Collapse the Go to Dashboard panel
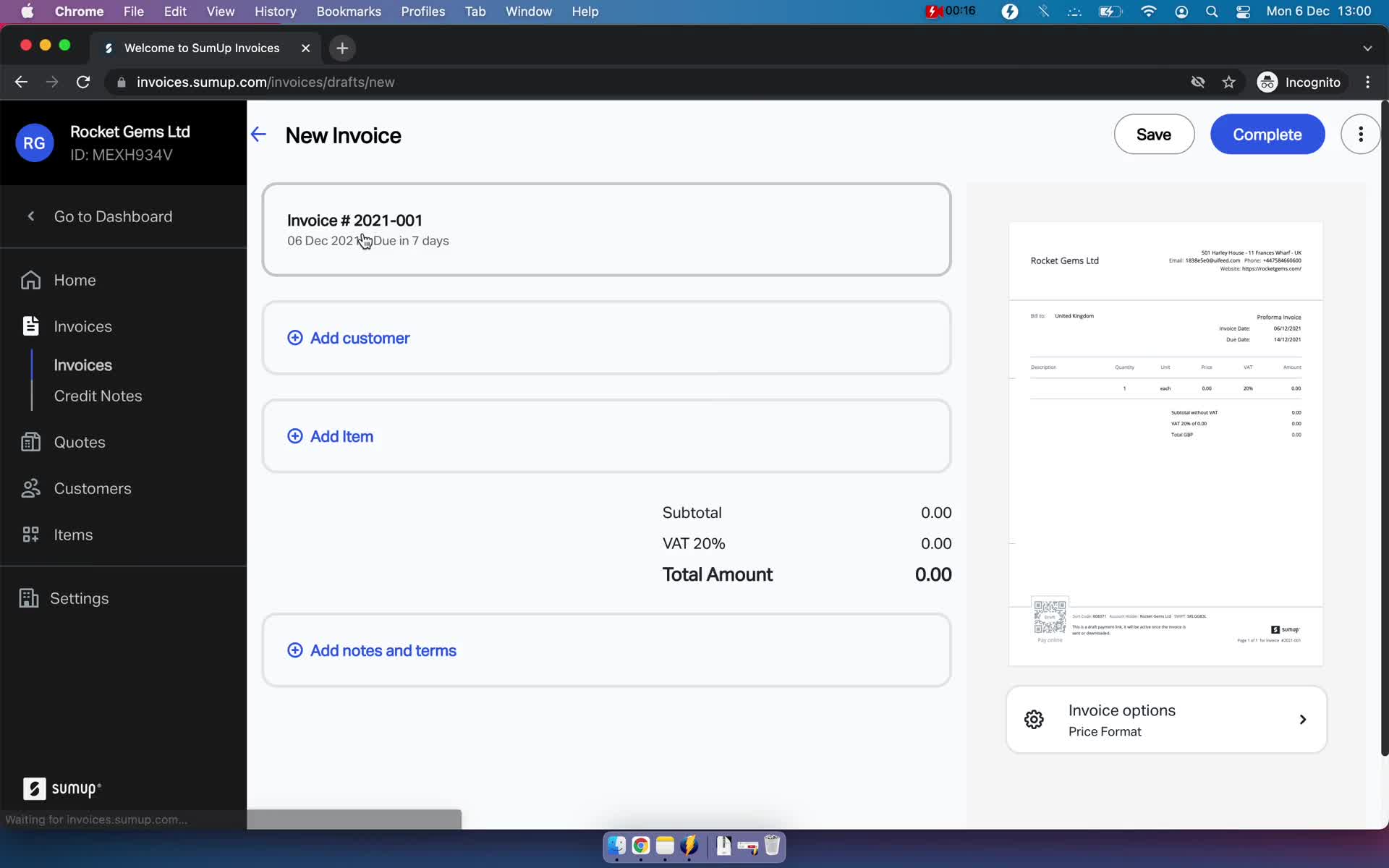 pos(30,216)
